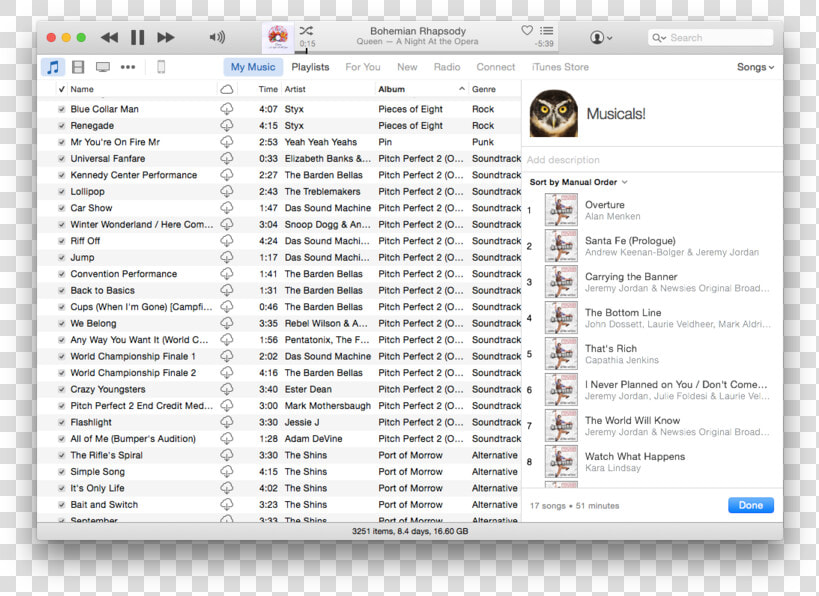The width and height of the screenshot is (819, 596).
Task: Switch to Playlists tab
Action: 310,67
